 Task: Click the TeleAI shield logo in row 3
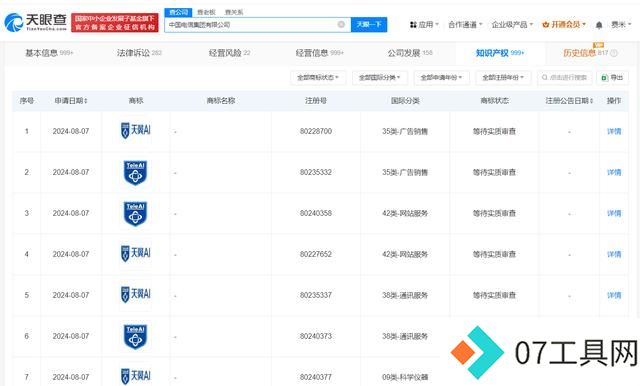pos(136,213)
